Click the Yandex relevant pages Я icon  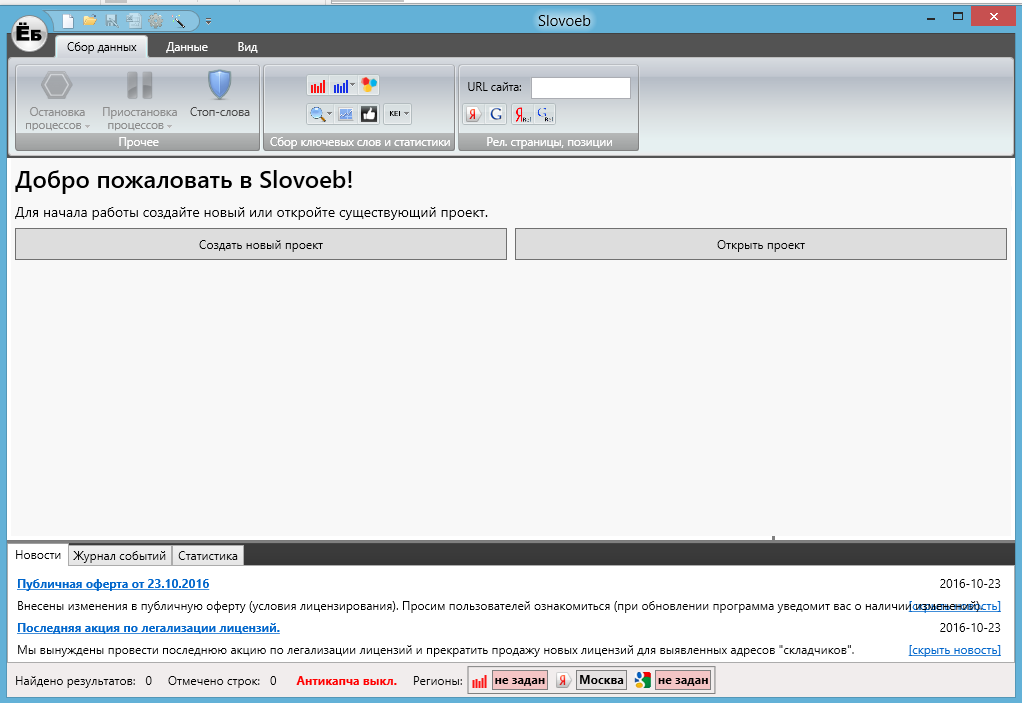[473, 115]
